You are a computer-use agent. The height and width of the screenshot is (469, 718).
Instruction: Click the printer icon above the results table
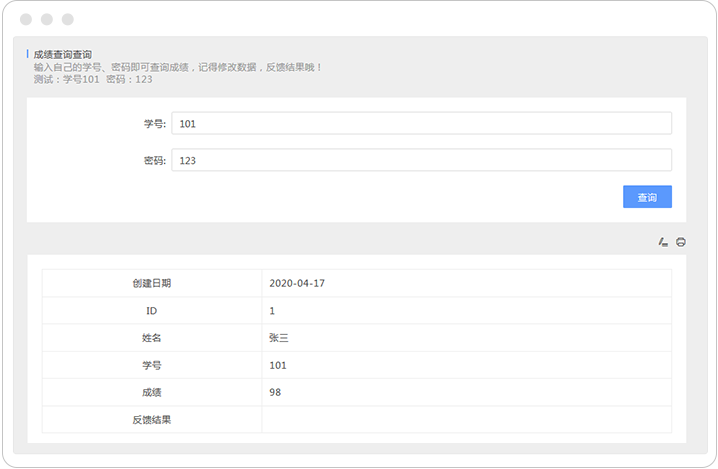point(681,242)
